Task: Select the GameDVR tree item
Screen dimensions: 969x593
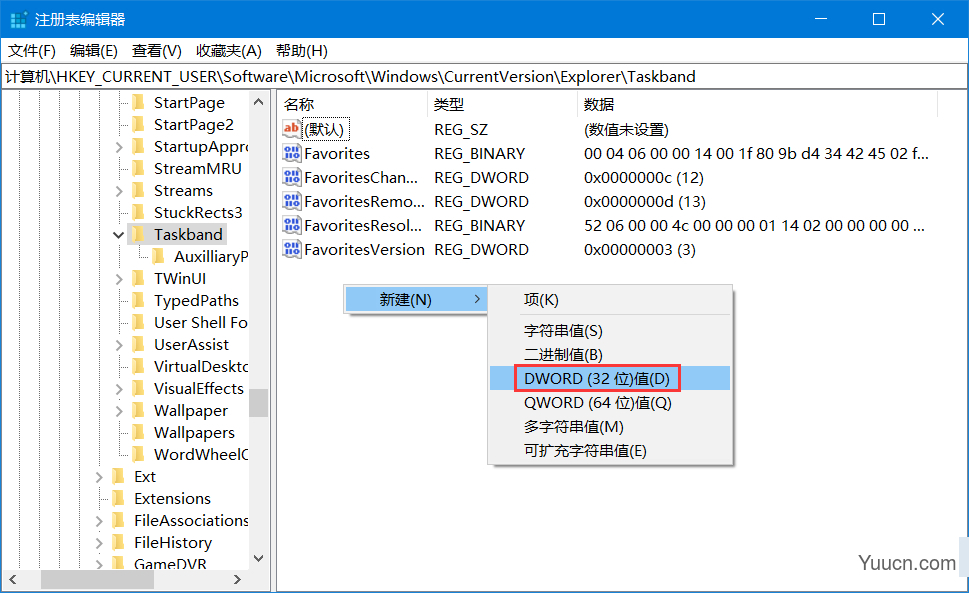Action: tap(170, 564)
